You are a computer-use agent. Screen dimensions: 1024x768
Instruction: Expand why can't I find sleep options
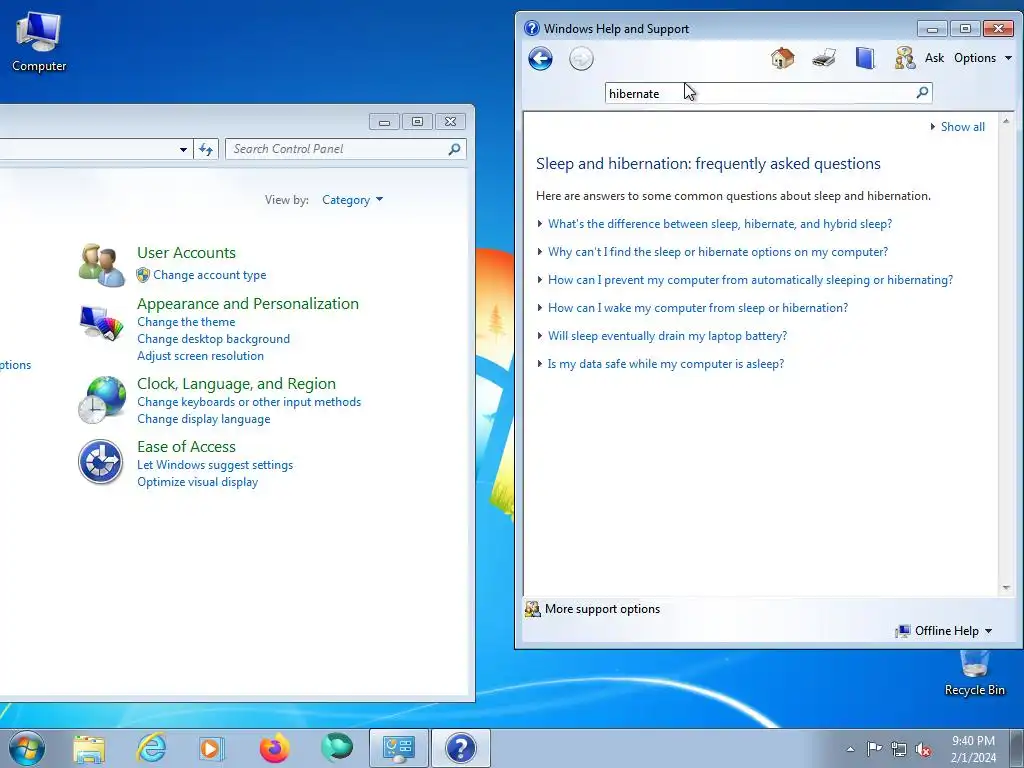[x=718, y=252]
